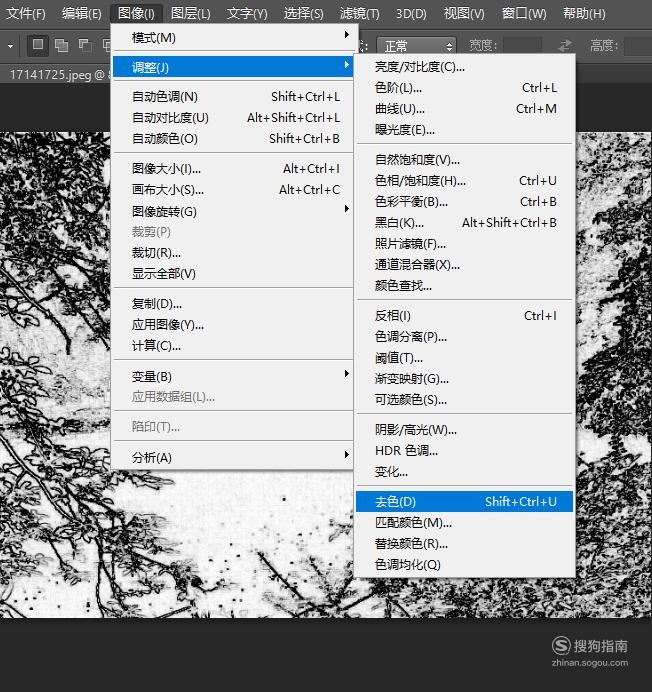The width and height of the screenshot is (652, 692).
Task: Choose 应用图像(Y)... menu item
Action: (x=234, y=325)
